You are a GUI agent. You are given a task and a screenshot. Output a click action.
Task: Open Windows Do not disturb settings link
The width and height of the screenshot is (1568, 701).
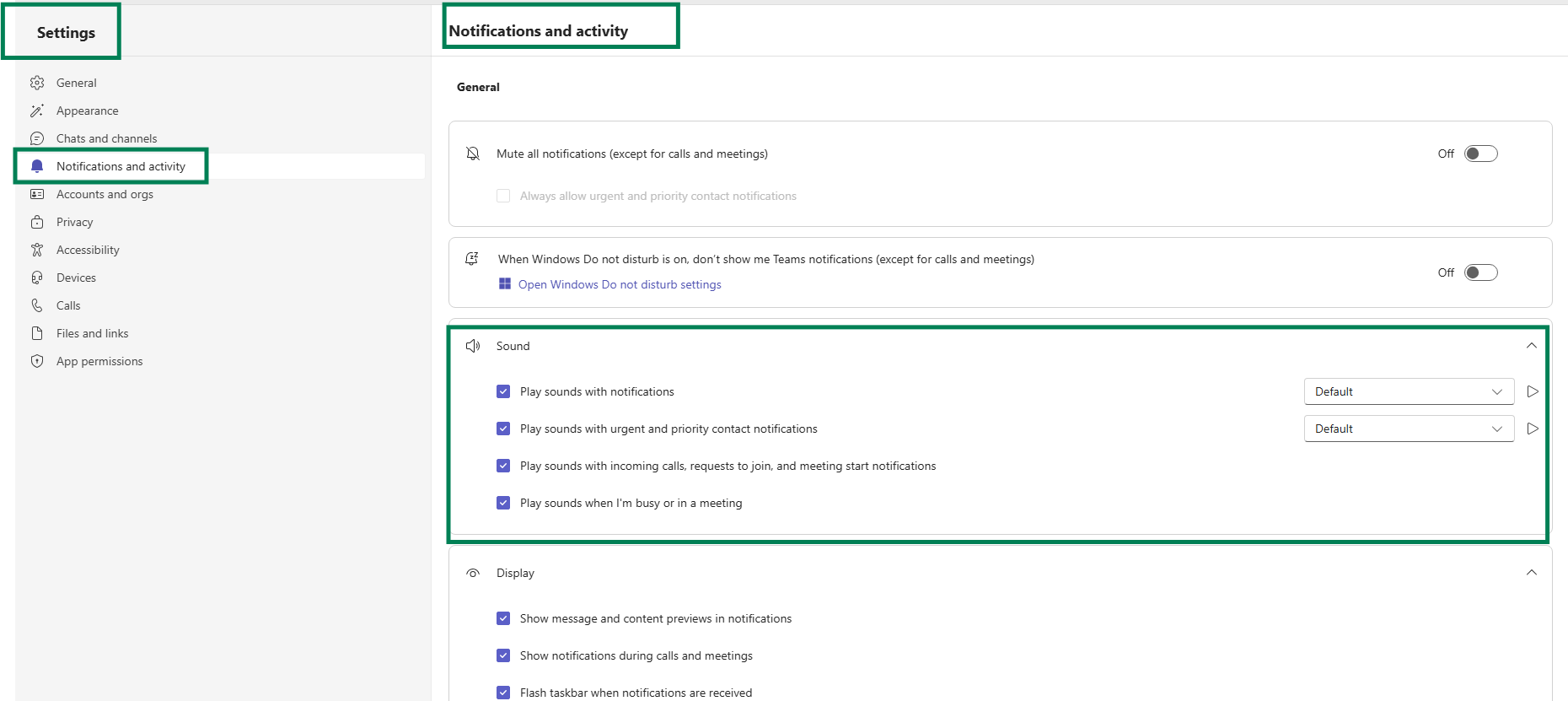click(620, 284)
